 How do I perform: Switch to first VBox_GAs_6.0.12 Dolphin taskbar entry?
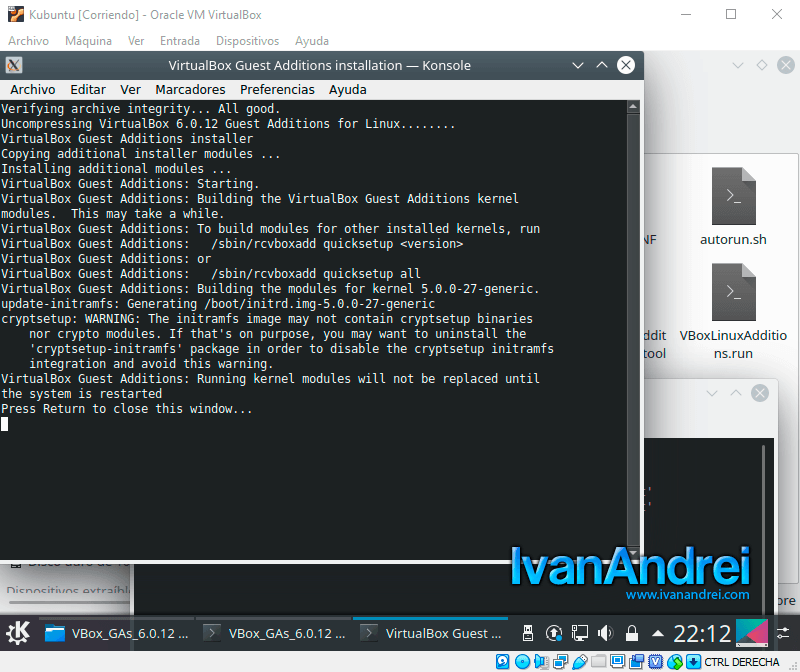pyautogui.click(x=117, y=633)
